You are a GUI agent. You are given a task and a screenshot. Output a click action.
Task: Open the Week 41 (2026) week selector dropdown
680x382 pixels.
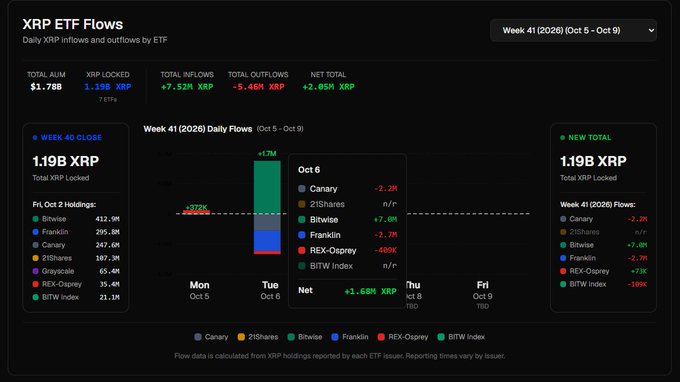coord(573,30)
